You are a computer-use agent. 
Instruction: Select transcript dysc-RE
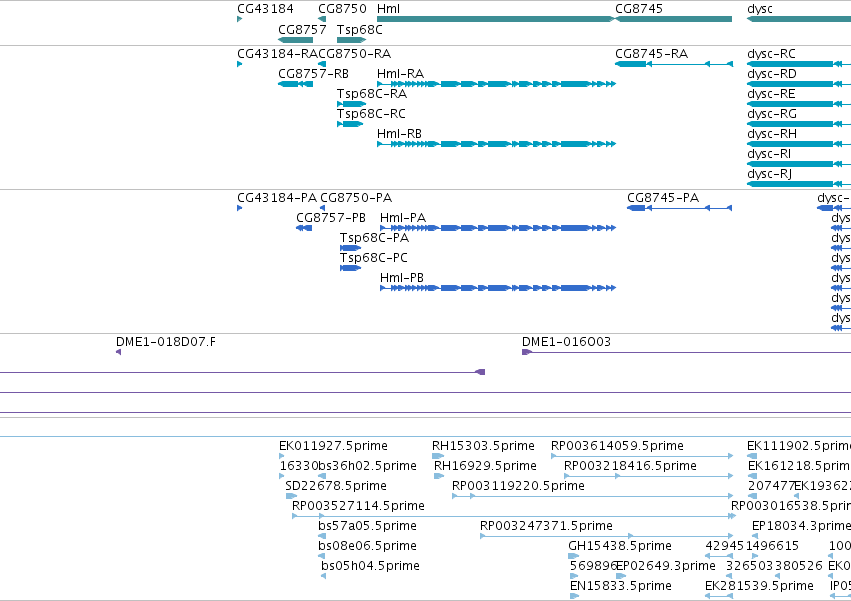(799, 104)
